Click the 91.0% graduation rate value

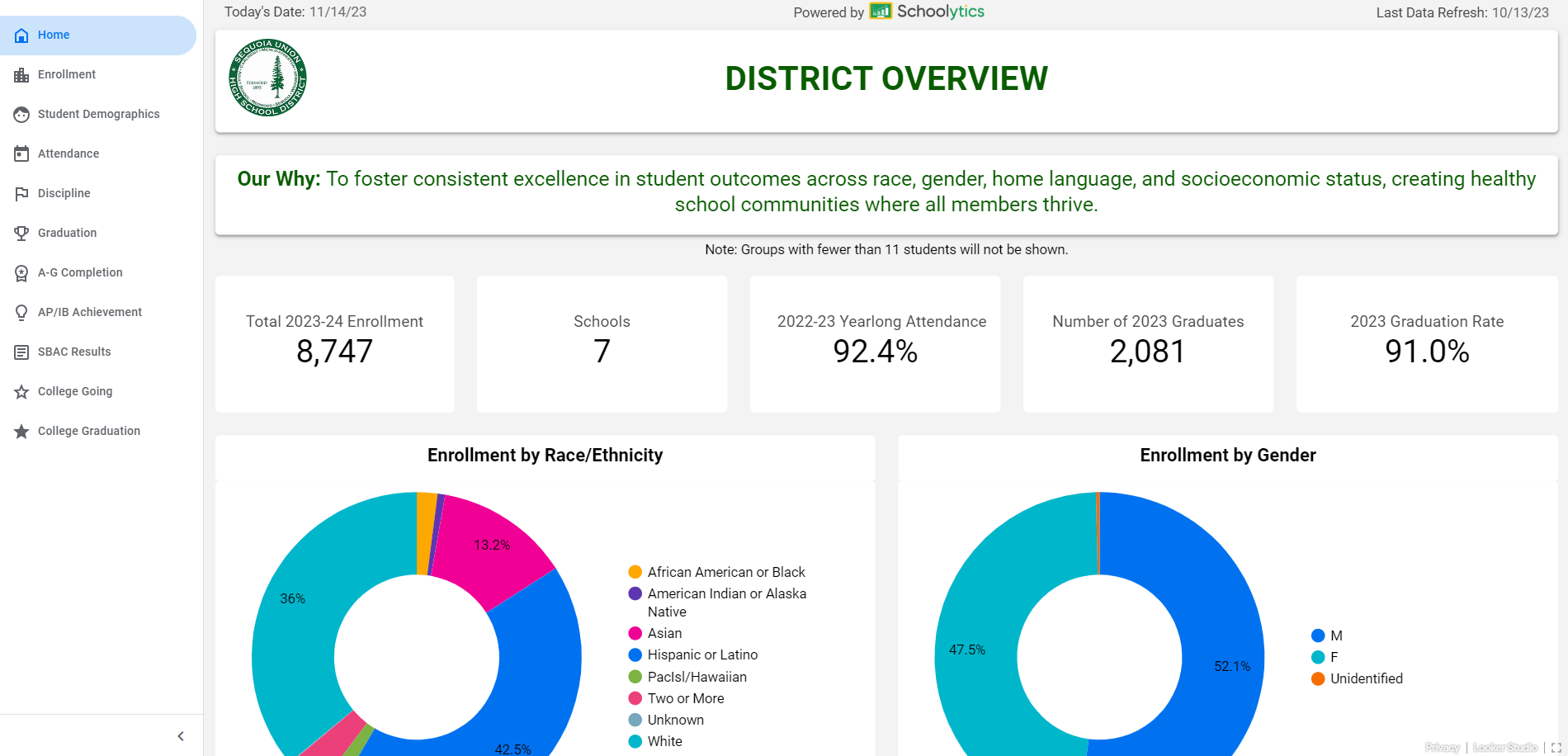click(1427, 352)
